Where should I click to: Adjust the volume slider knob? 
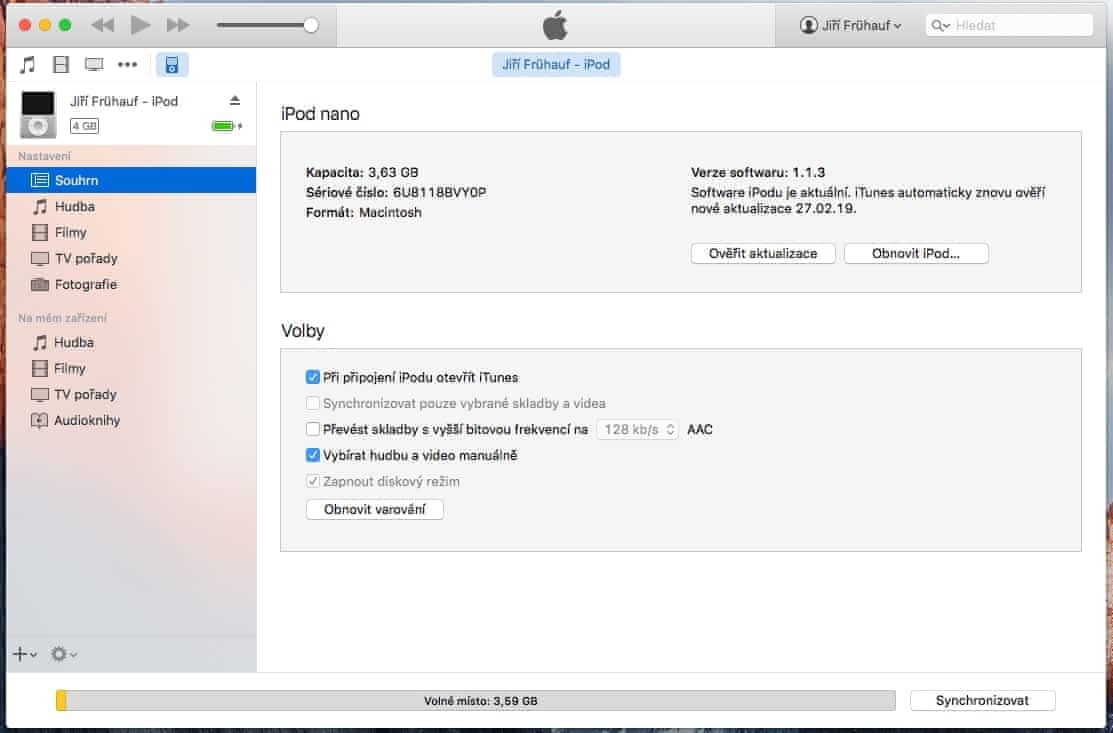(310, 26)
